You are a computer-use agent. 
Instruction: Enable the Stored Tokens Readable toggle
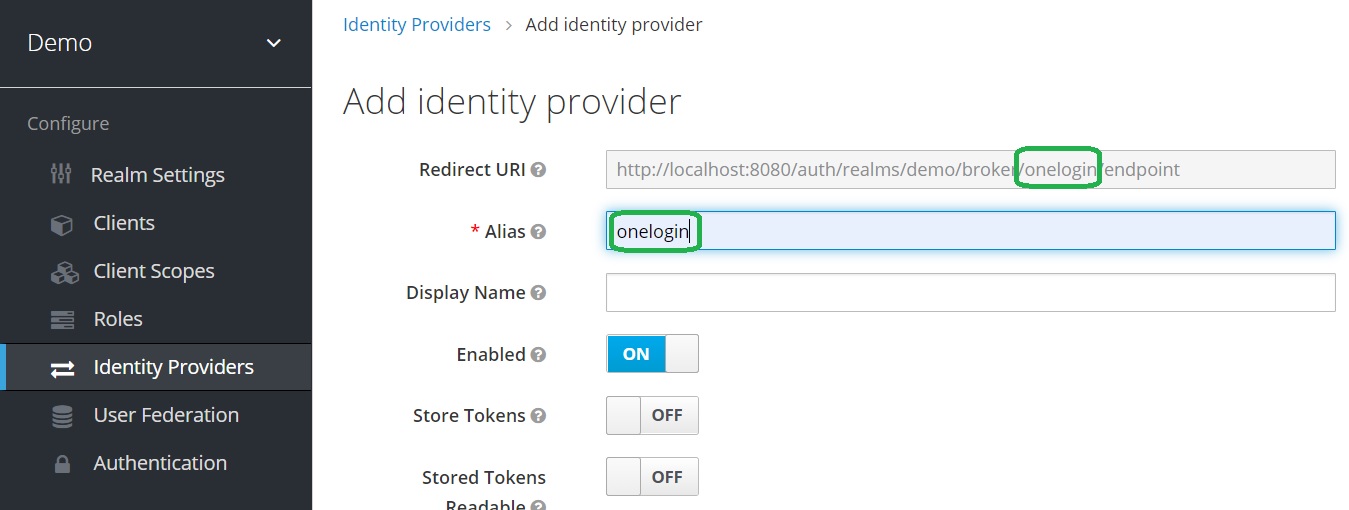652,477
